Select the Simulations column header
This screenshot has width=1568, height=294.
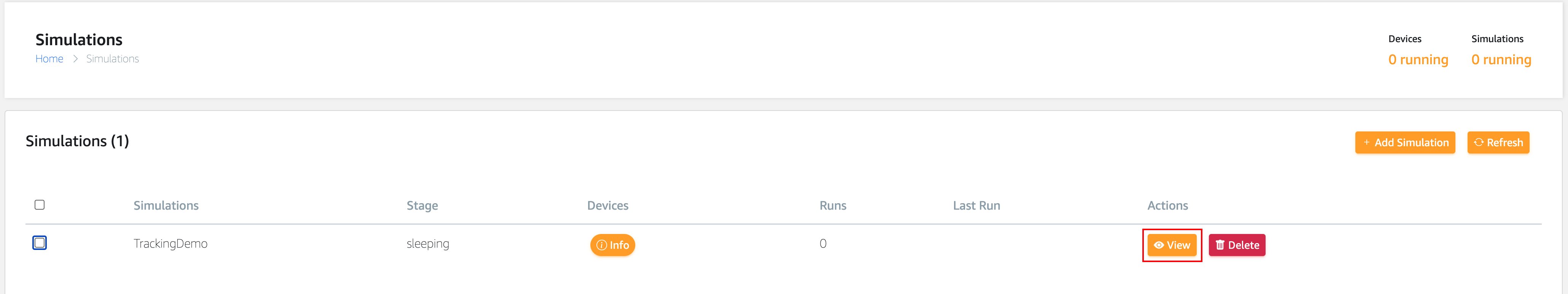[x=166, y=206]
